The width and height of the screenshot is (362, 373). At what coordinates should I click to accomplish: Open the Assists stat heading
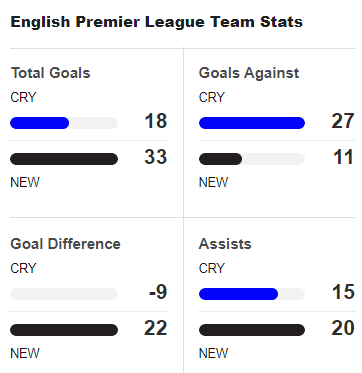point(225,244)
